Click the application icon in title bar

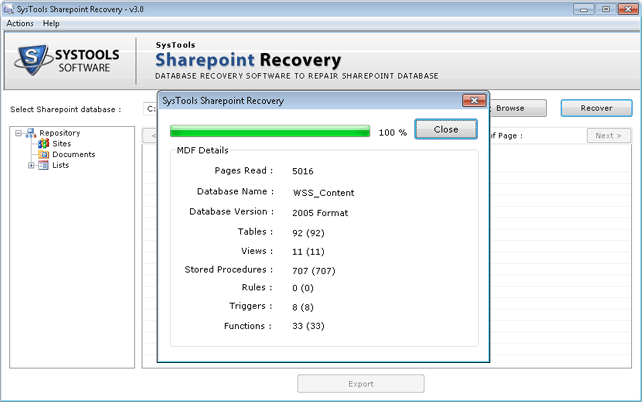coord(8,9)
